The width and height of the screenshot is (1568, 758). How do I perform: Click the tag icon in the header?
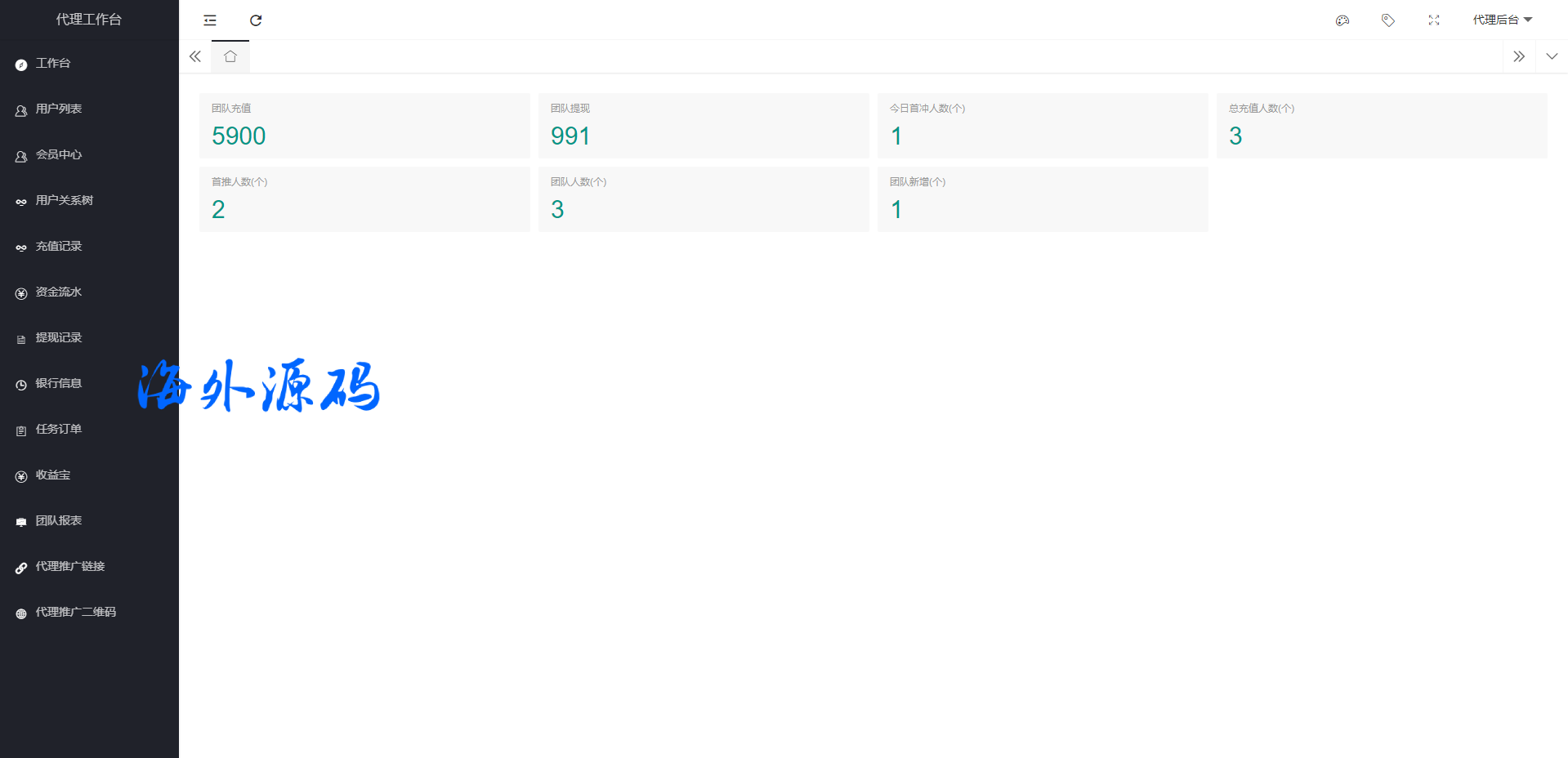(x=1387, y=20)
